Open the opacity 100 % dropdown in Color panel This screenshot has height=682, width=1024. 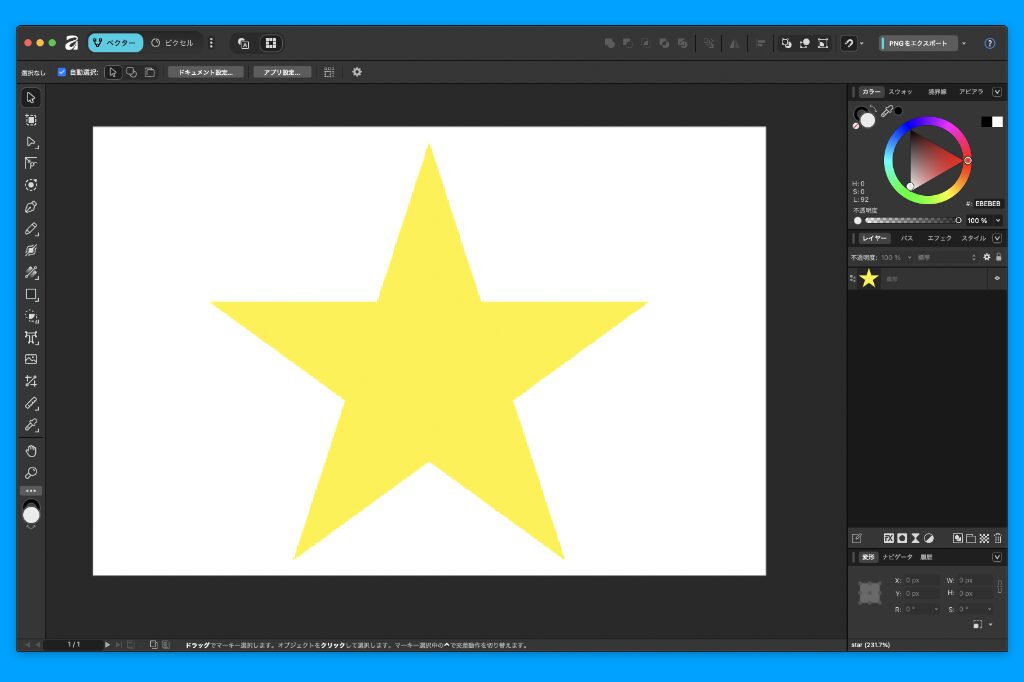[x=997, y=220]
